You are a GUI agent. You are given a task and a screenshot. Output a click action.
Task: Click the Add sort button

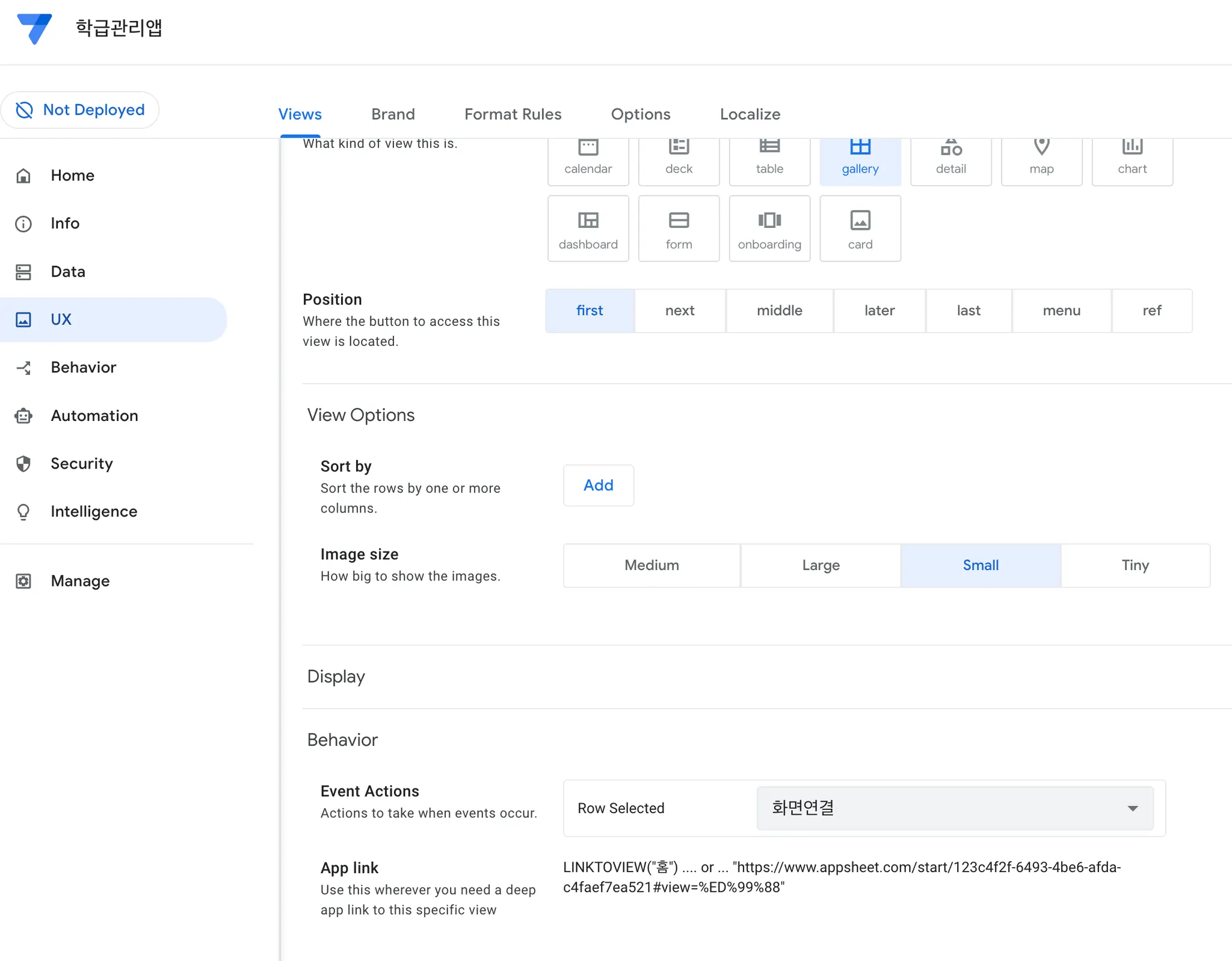(x=598, y=485)
